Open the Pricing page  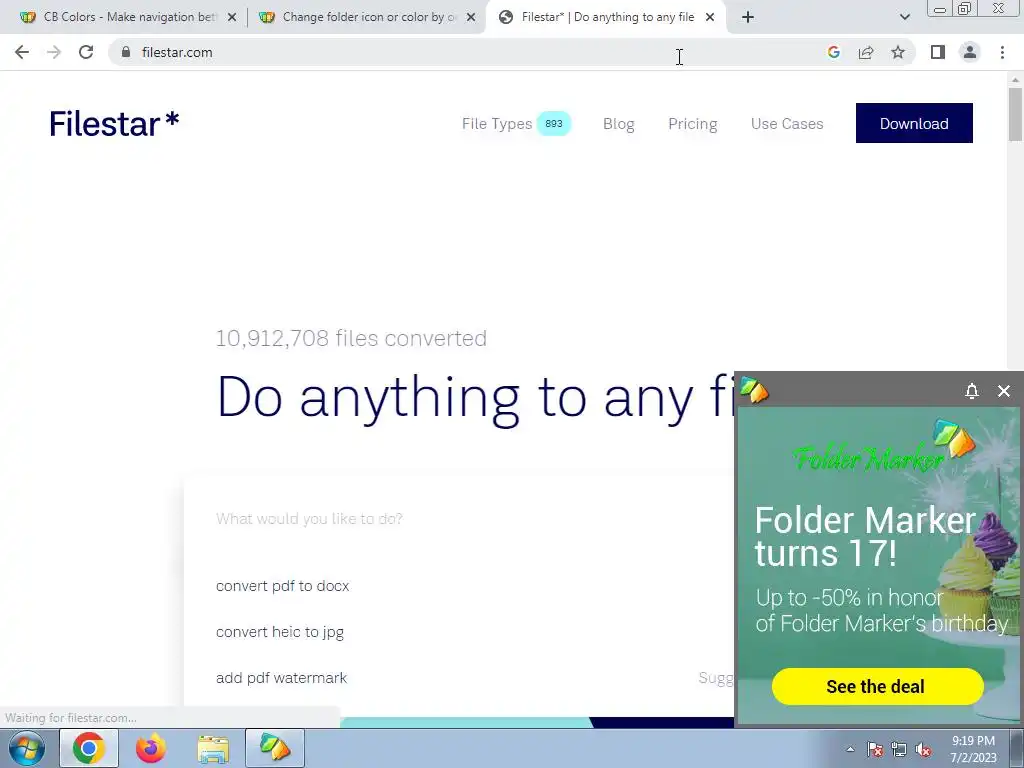pos(692,123)
